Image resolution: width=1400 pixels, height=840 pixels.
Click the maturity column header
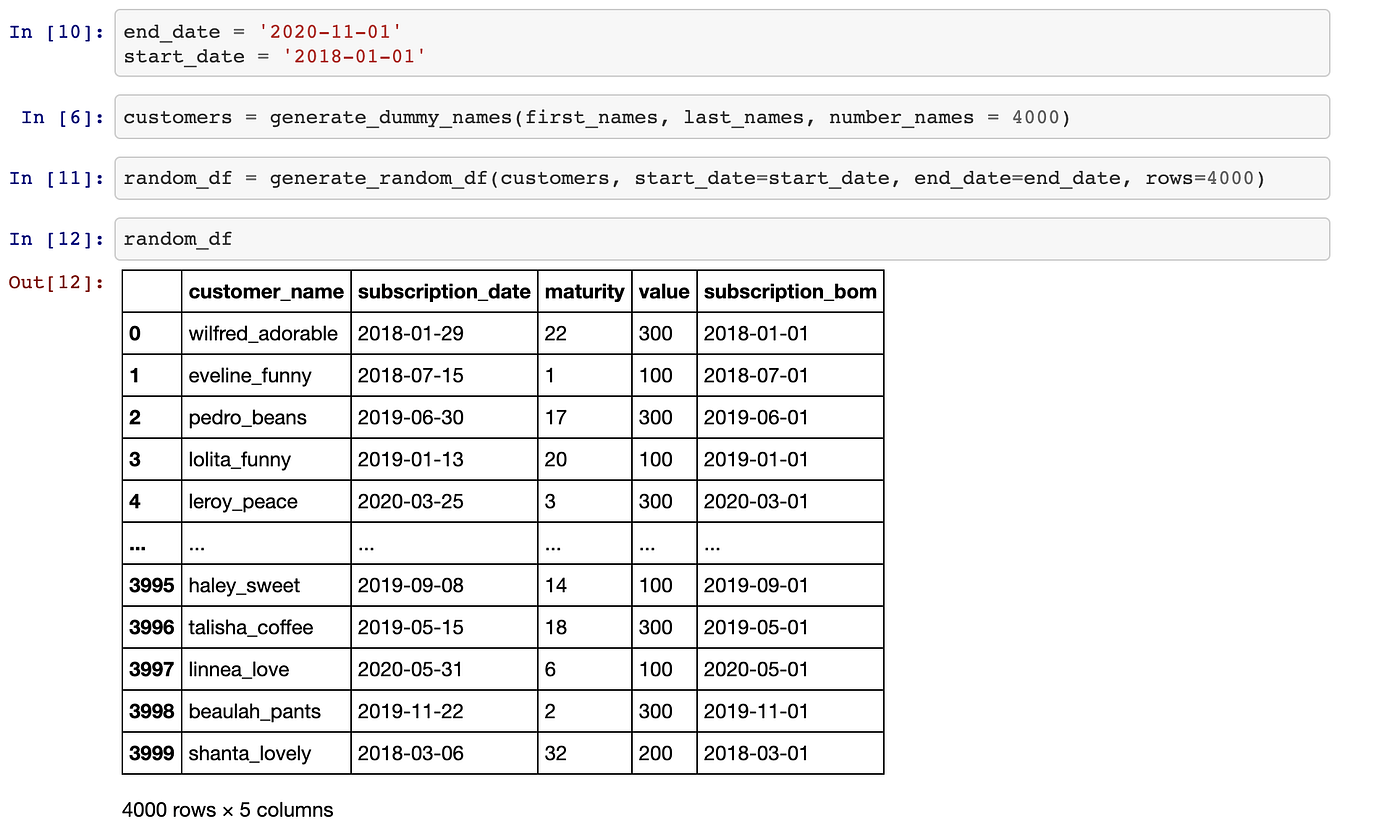[584, 291]
